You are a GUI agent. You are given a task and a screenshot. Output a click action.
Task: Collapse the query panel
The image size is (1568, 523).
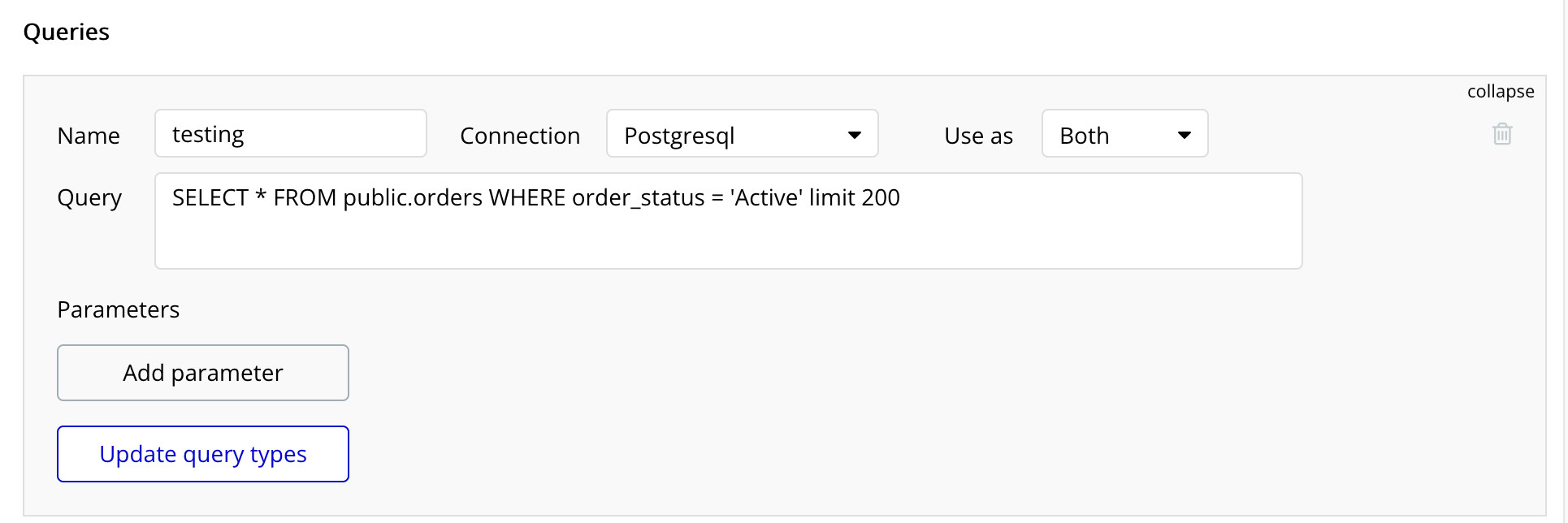[x=1500, y=92]
